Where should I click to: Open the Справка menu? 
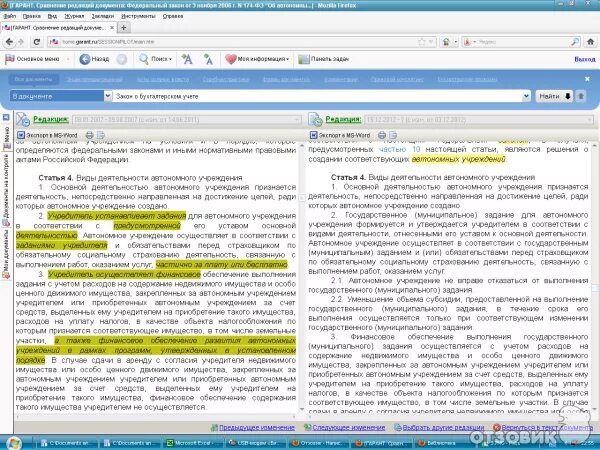pyautogui.click(x=173, y=16)
